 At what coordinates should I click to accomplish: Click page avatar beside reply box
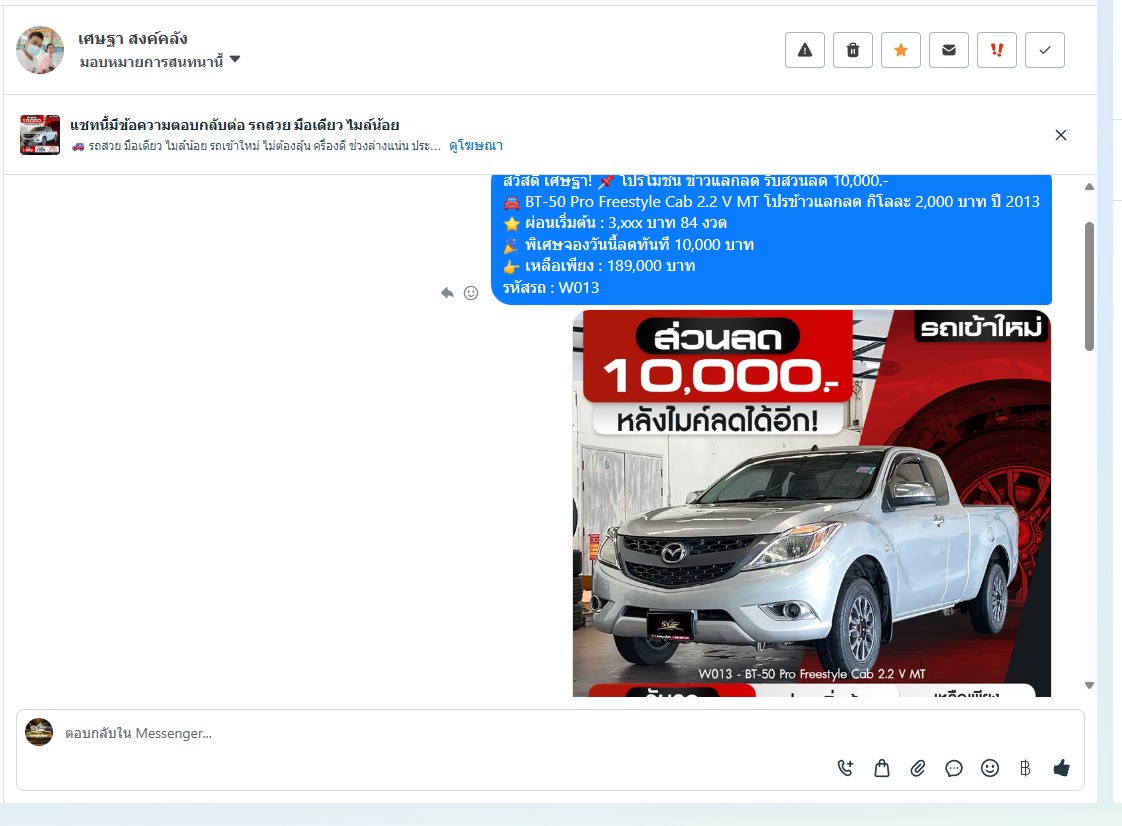(x=39, y=732)
